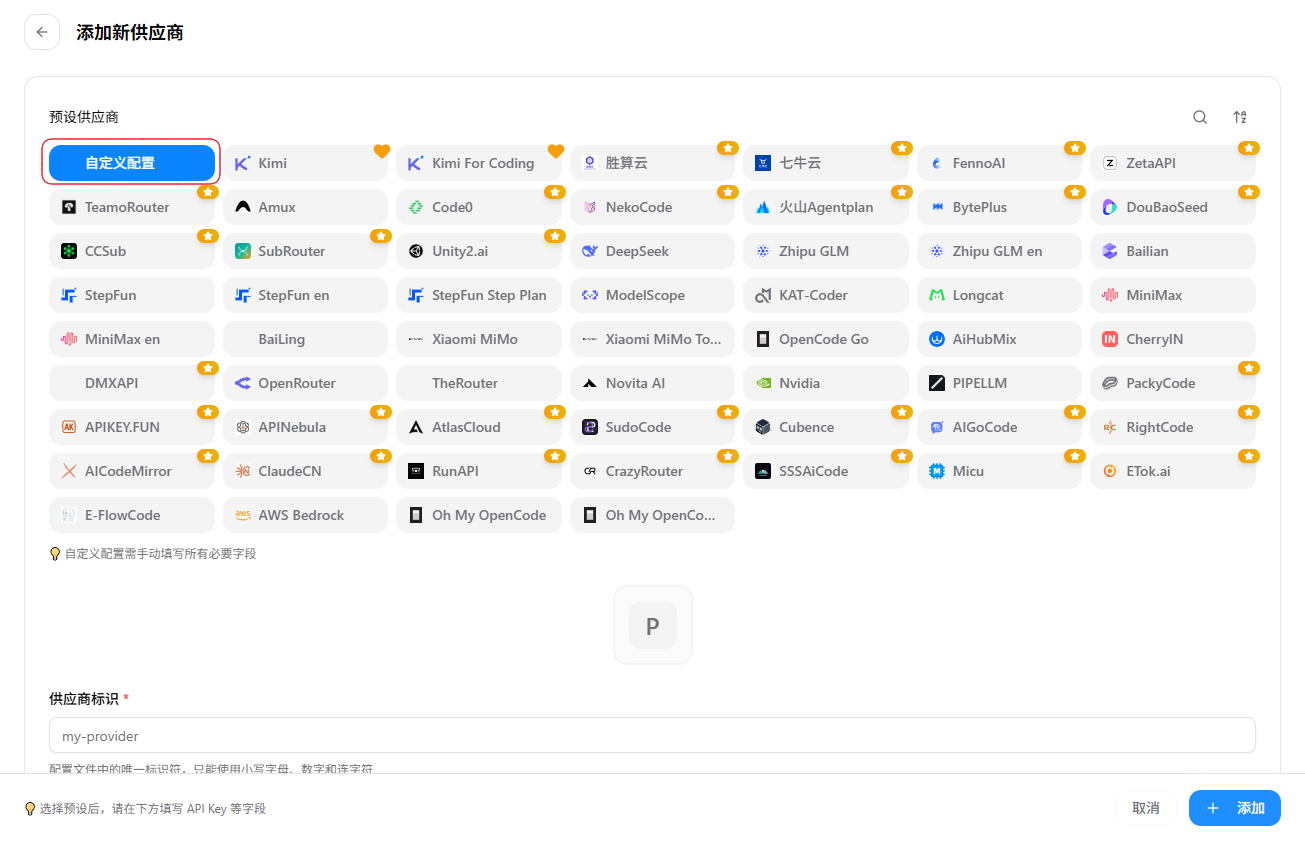Click the sort order icon
1305x842 pixels.
(x=1240, y=117)
